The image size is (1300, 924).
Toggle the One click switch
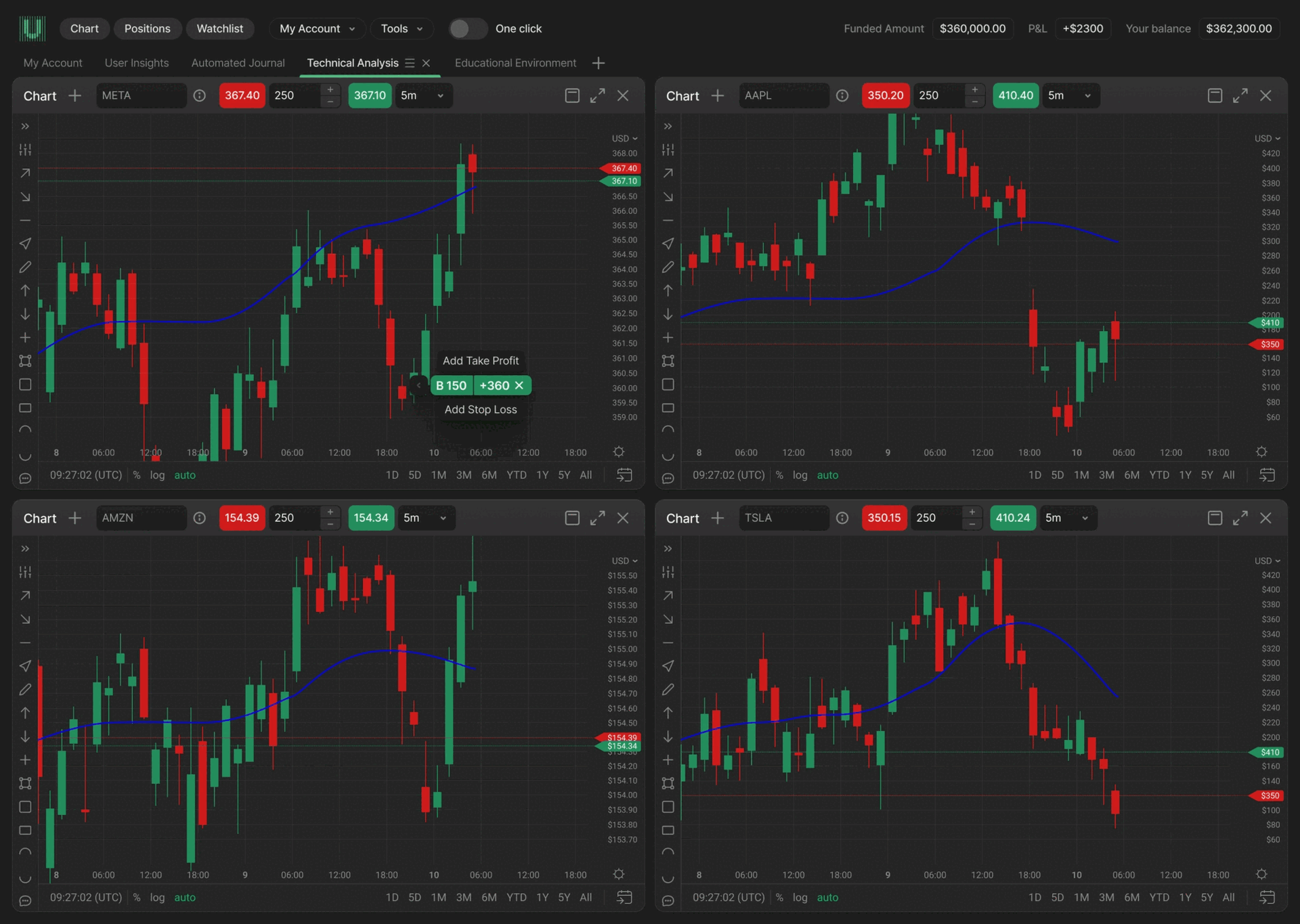[x=469, y=28]
